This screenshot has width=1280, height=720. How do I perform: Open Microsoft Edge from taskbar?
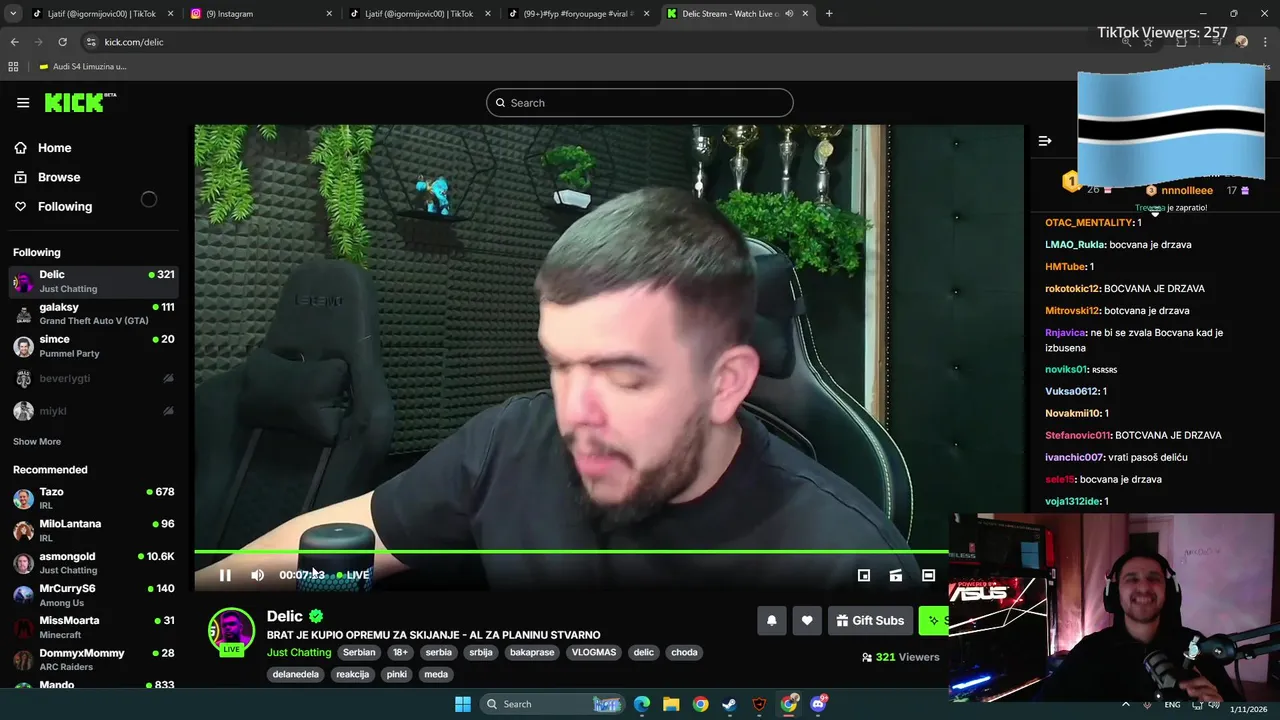pyautogui.click(x=642, y=704)
